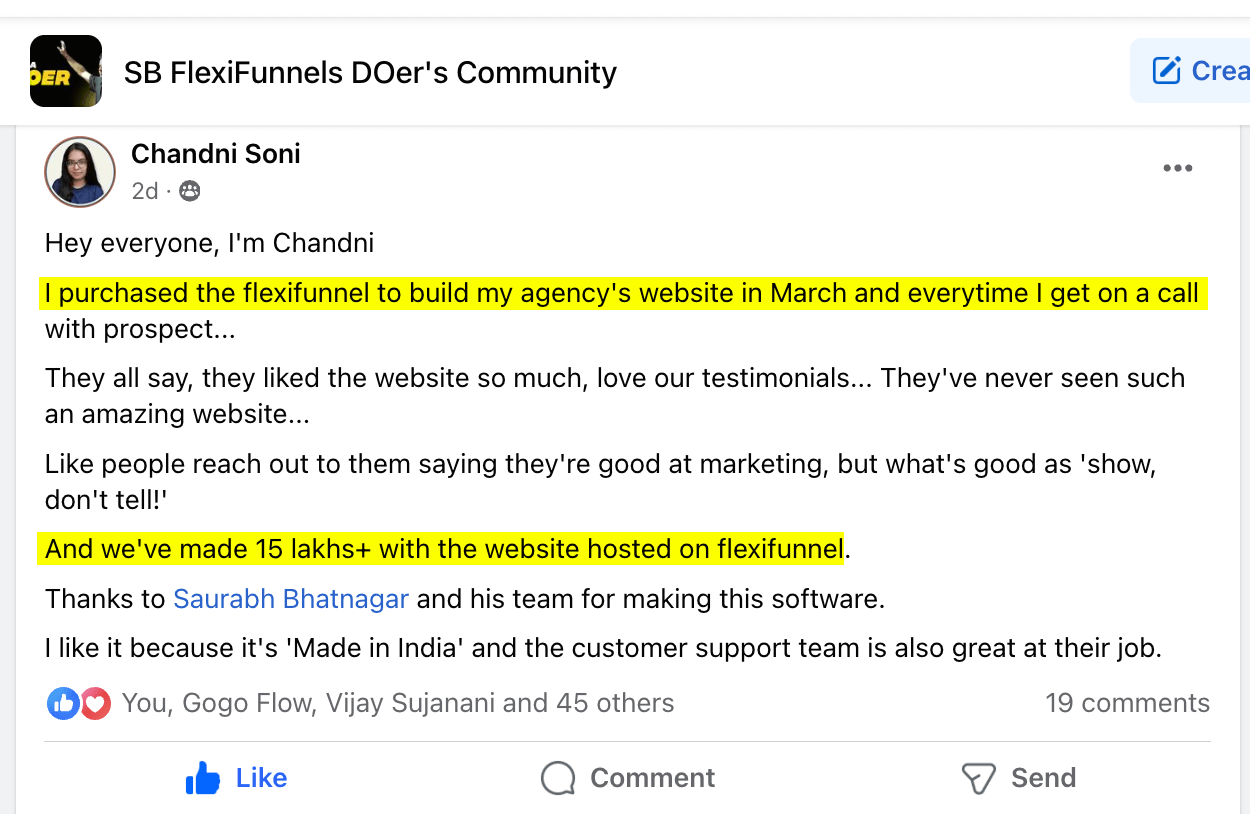
Task: Click the pencil icon on Create button
Action: click(1166, 71)
